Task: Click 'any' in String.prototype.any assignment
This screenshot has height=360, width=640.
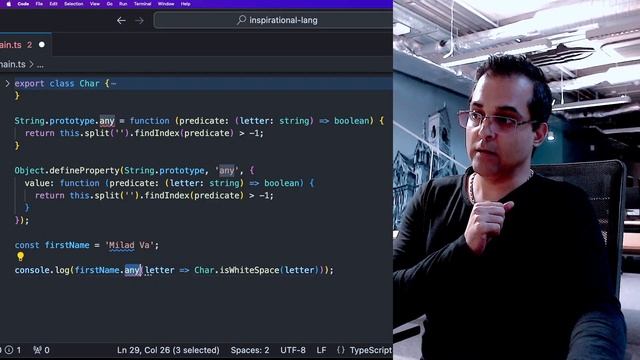Action: pyautogui.click(x=107, y=121)
